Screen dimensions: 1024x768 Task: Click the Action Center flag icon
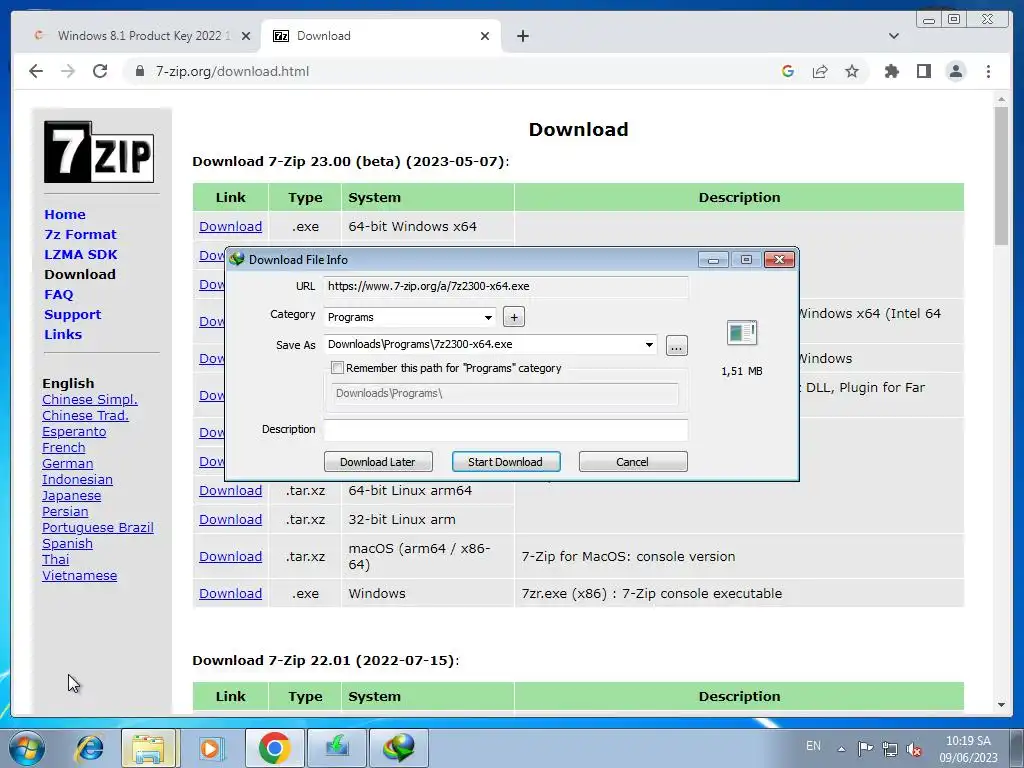[865, 748]
